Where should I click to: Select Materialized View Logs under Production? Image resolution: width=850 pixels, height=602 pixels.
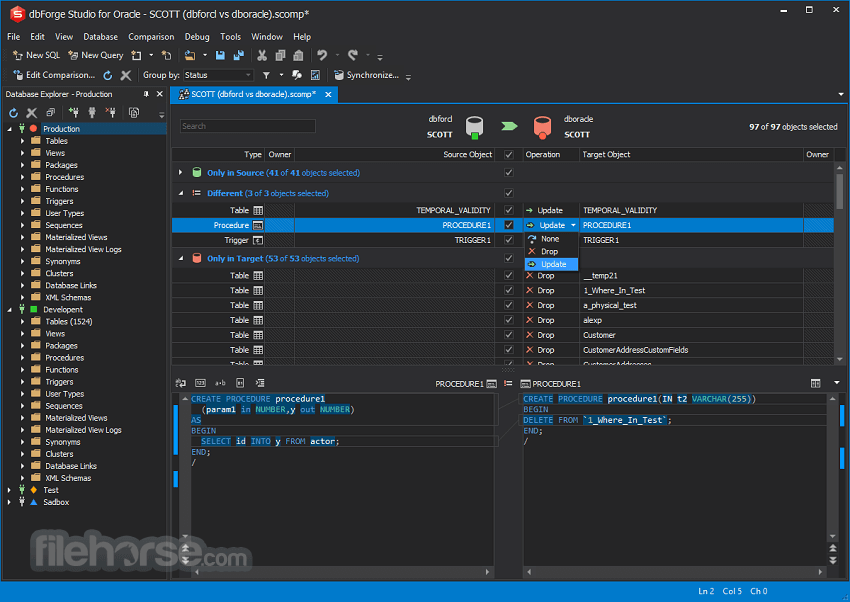point(83,249)
